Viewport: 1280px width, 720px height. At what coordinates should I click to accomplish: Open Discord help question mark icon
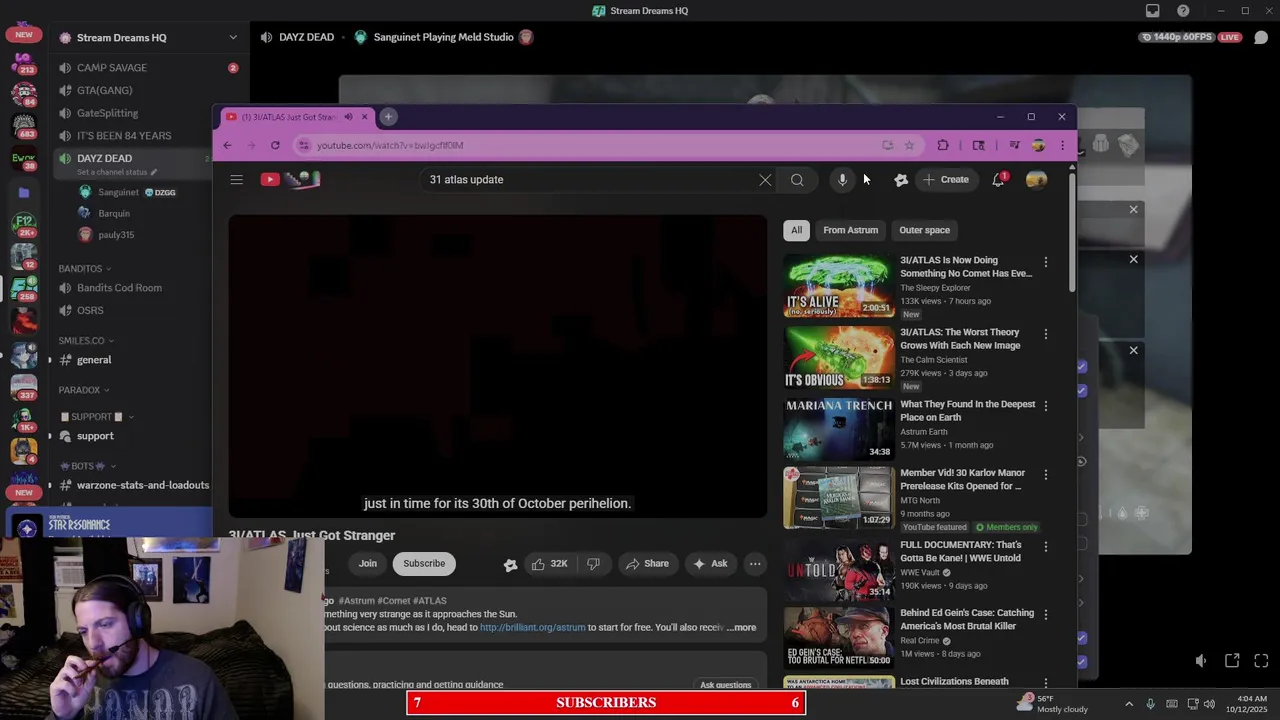click(x=1184, y=11)
